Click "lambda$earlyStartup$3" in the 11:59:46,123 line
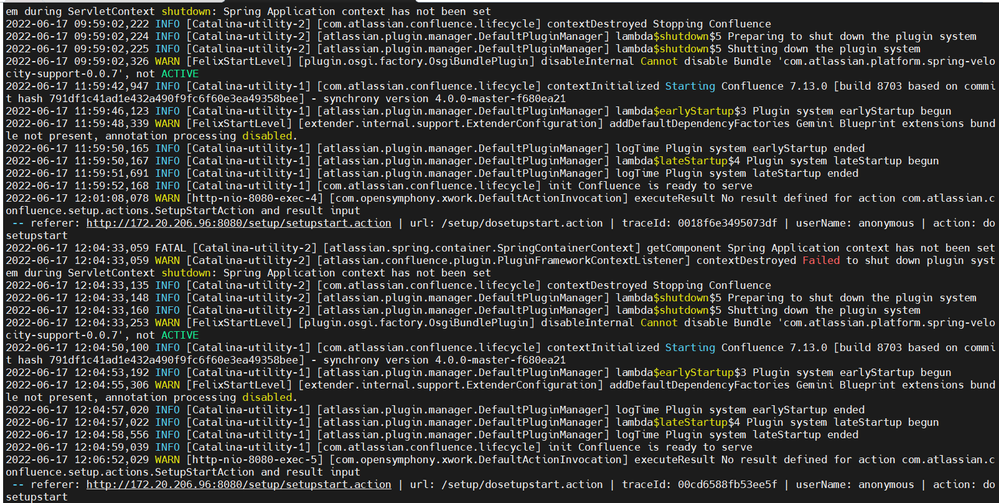 (x=680, y=111)
